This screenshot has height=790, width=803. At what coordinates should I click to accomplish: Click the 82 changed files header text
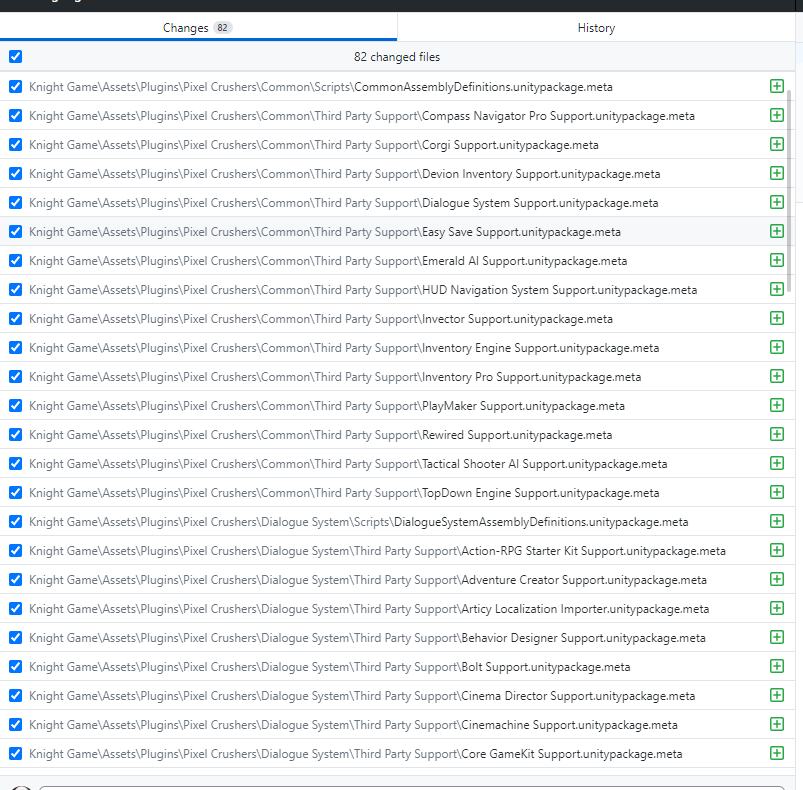click(397, 57)
